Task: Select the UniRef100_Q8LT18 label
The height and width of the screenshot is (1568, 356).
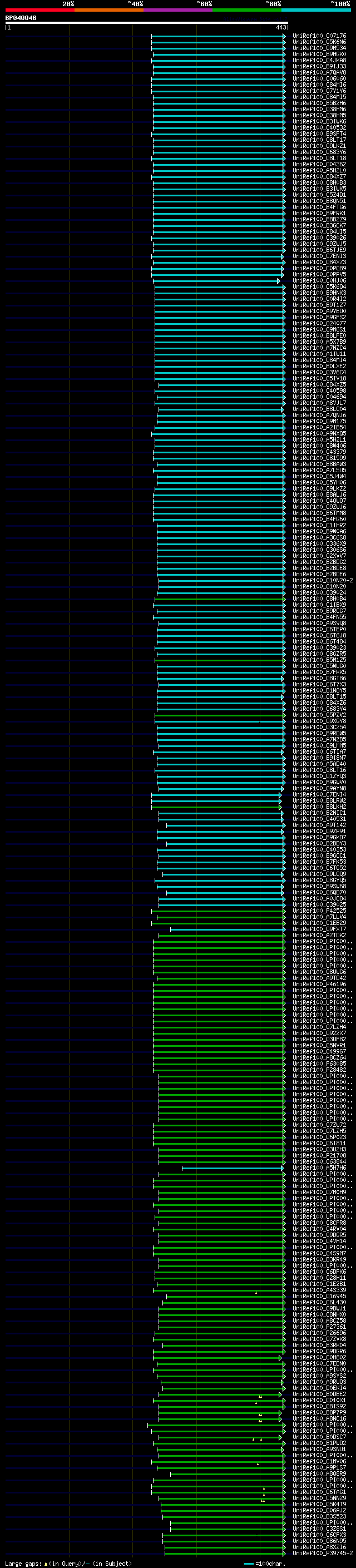Action: tap(319, 159)
